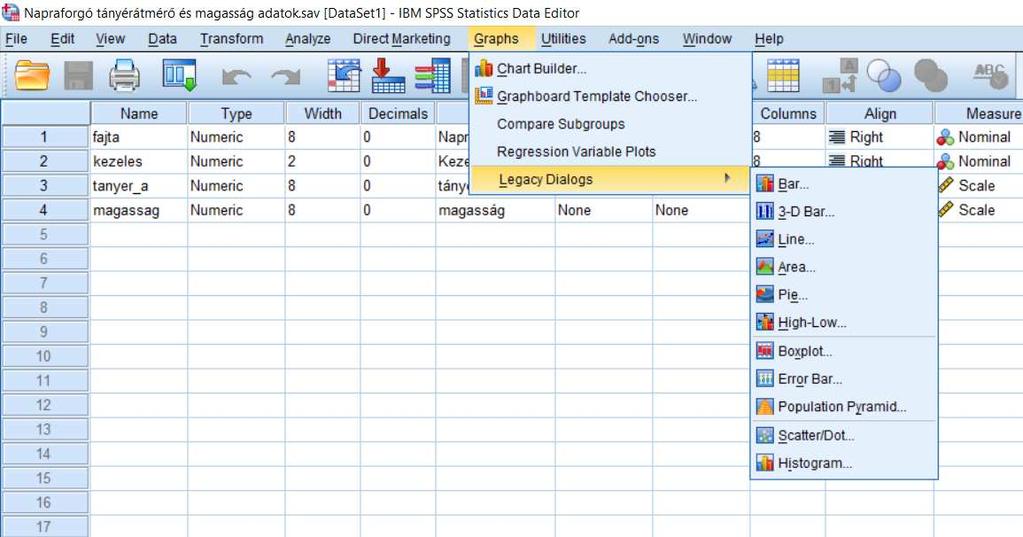
Task: Open Graphboard Template Chooser
Action: (x=596, y=97)
